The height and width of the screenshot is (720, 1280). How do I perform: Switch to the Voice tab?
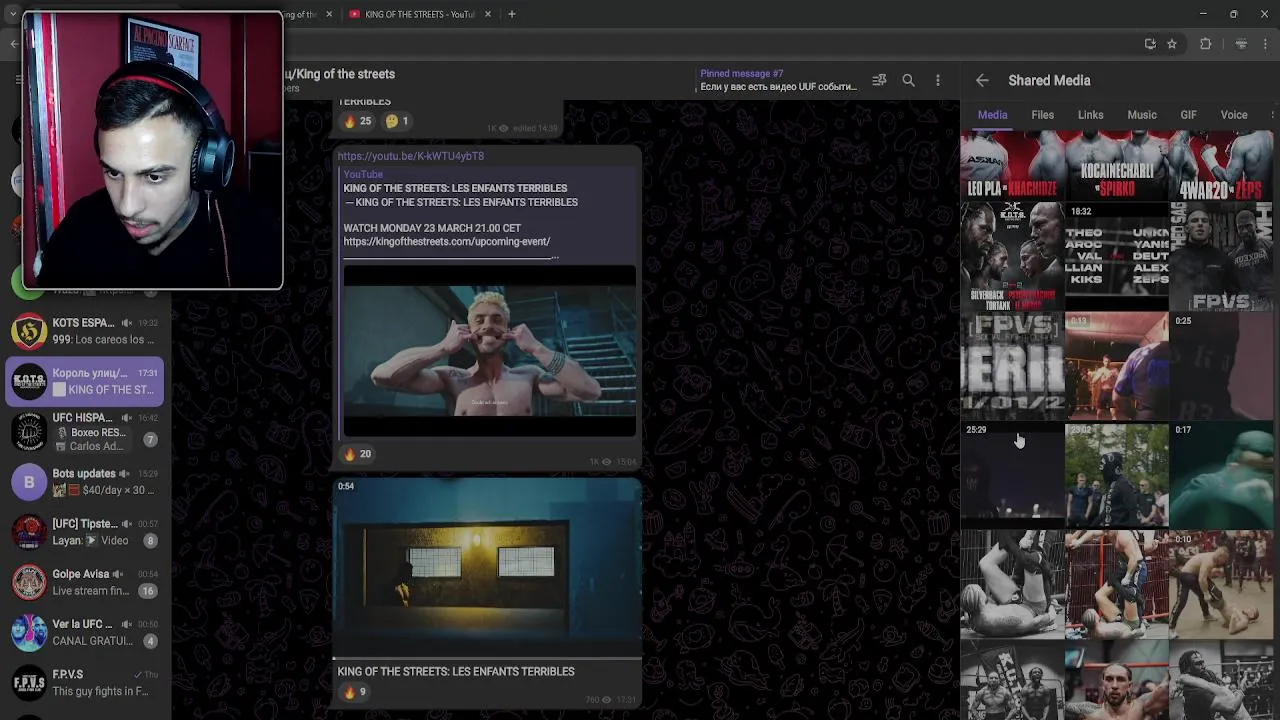[1233, 115]
